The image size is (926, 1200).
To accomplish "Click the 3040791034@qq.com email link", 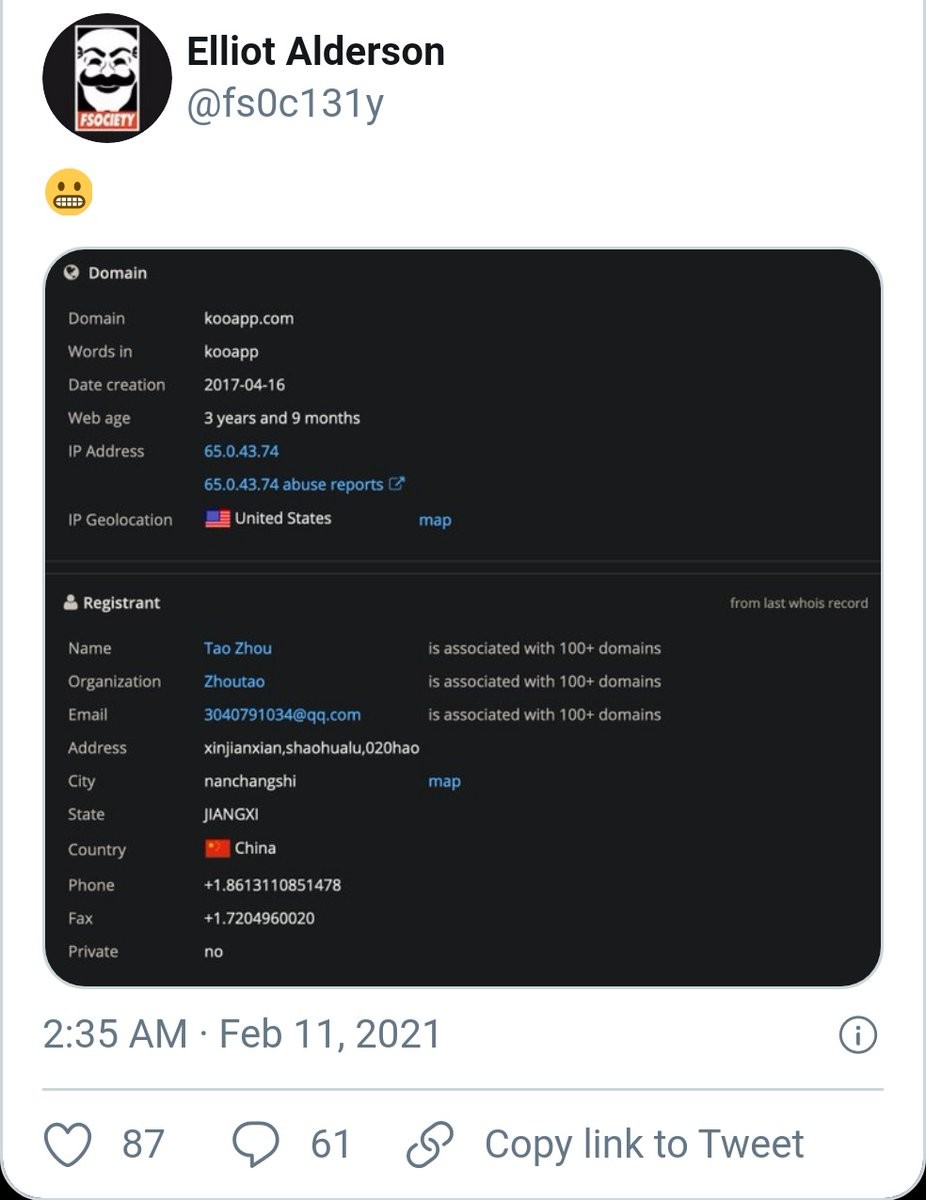I will point(282,715).
